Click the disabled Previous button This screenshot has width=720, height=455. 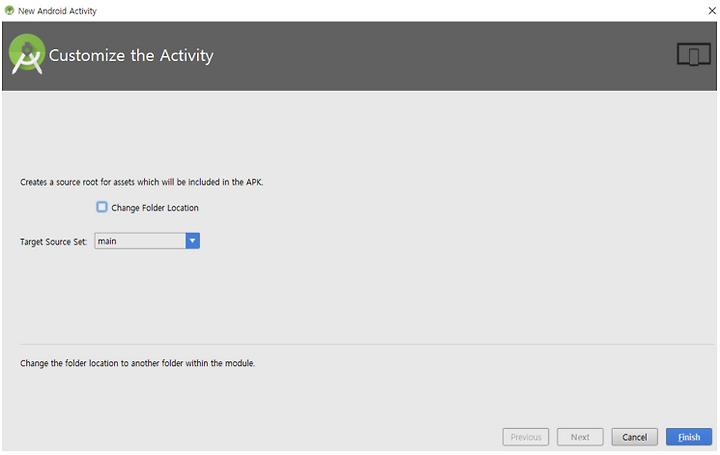coord(525,437)
